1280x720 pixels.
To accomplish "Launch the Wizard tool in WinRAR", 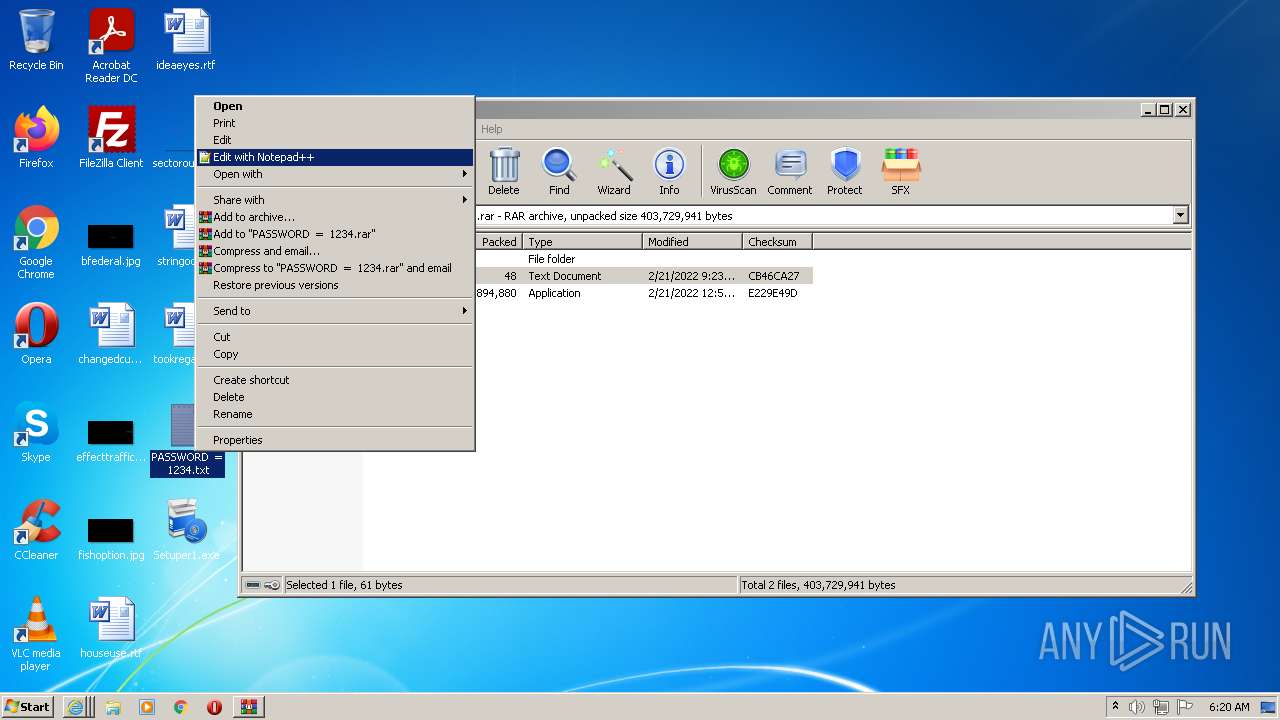I will (614, 172).
